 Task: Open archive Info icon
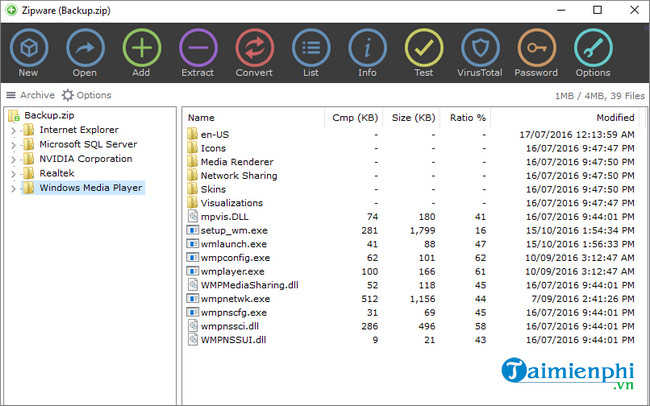[x=367, y=48]
